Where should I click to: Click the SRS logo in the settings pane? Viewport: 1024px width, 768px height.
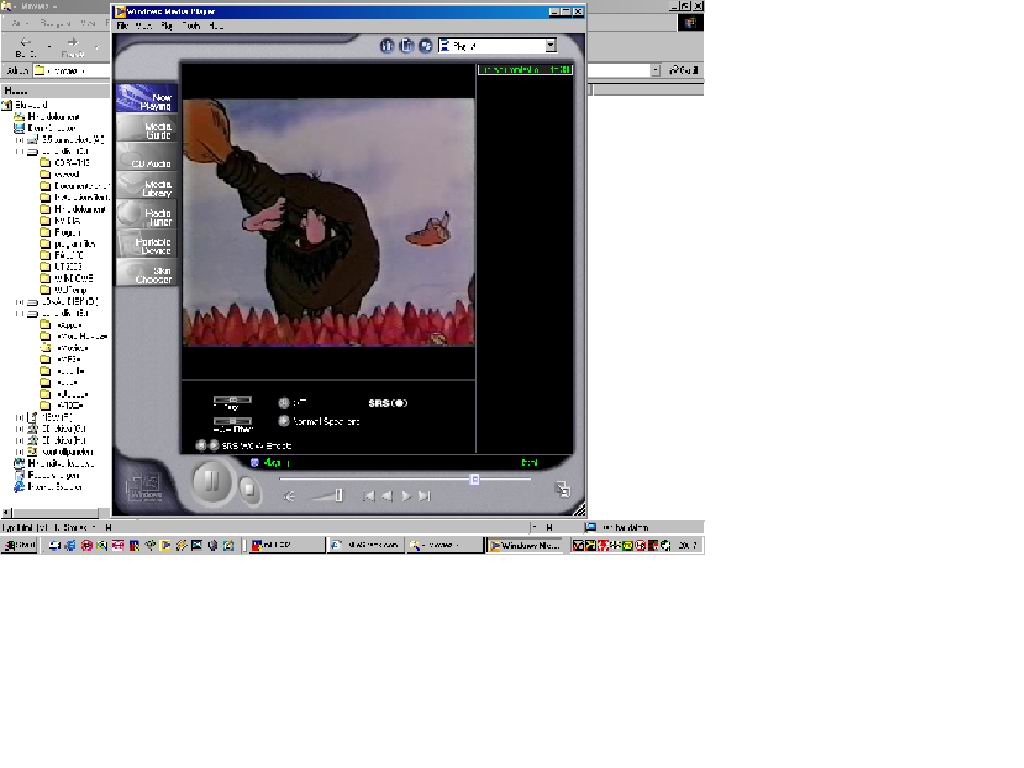(x=388, y=403)
